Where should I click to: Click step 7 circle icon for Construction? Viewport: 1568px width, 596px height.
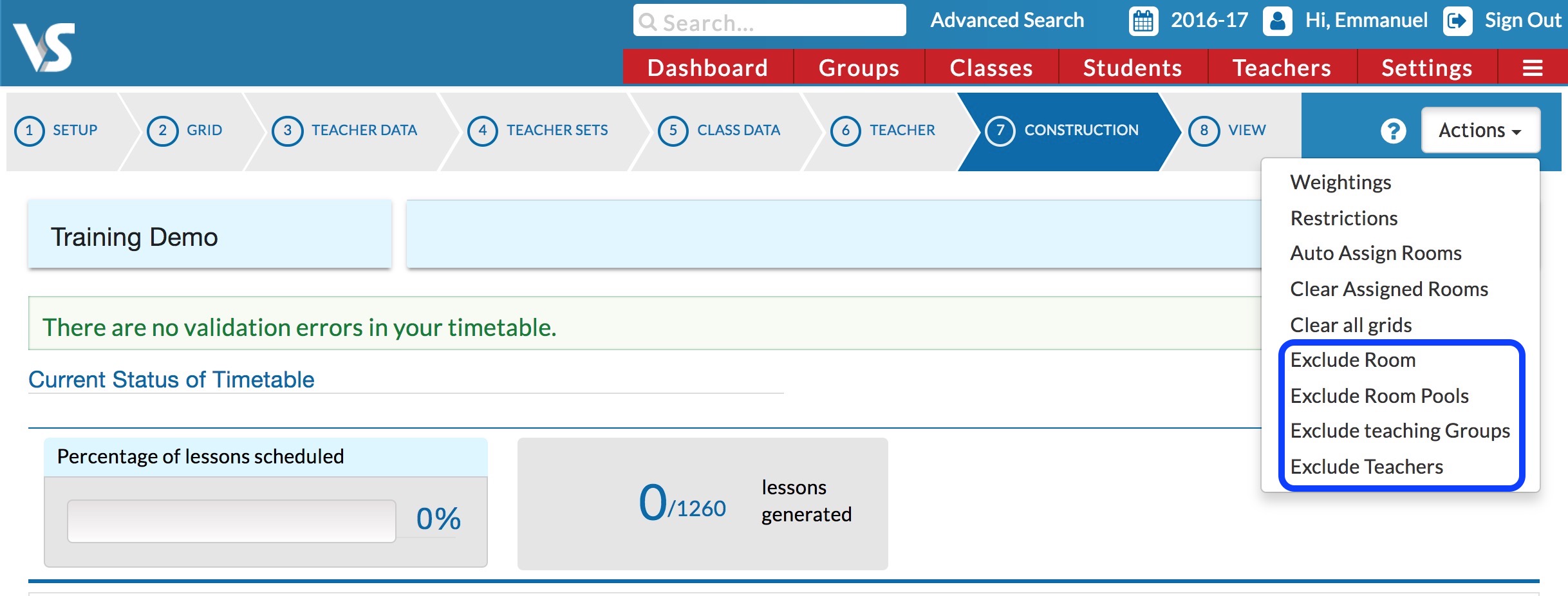(x=1000, y=131)
